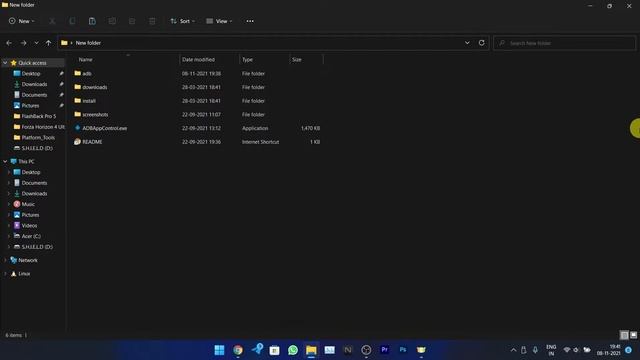This screenshot has width=640, height=360.
Task: Open Google Chrome from taskbar
Action: pyautogui.click(x=238, y=350)
